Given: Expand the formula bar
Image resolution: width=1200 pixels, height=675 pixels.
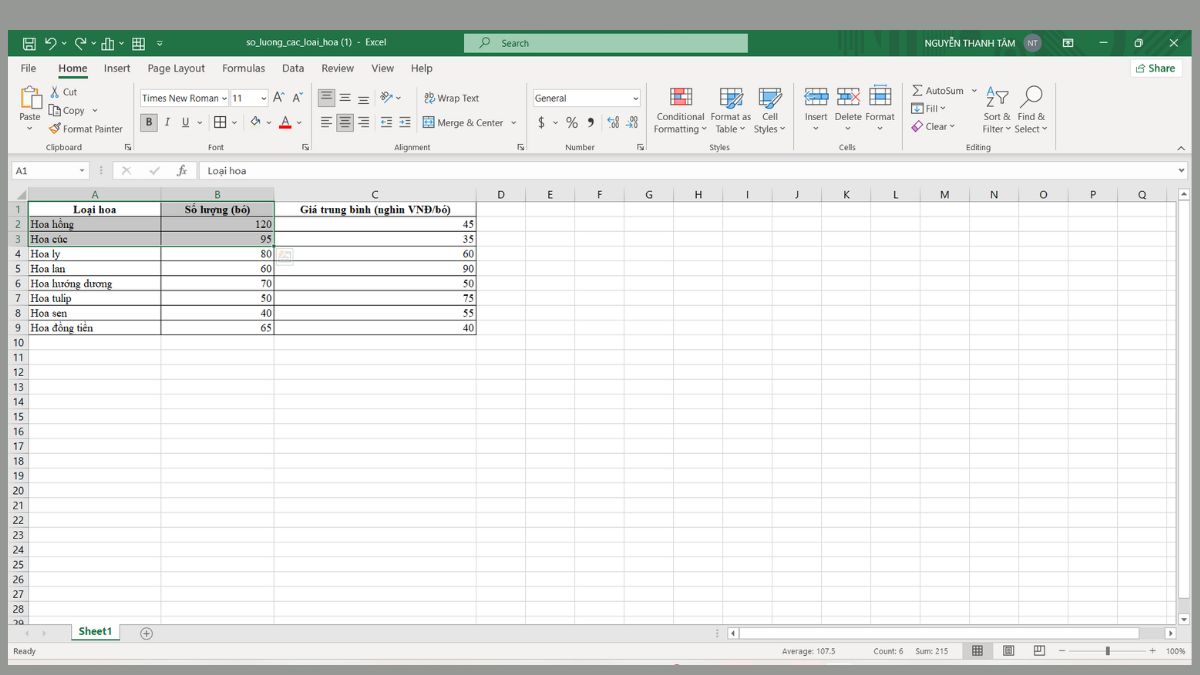Looking at the screenshot, I should coord(1183,171).
